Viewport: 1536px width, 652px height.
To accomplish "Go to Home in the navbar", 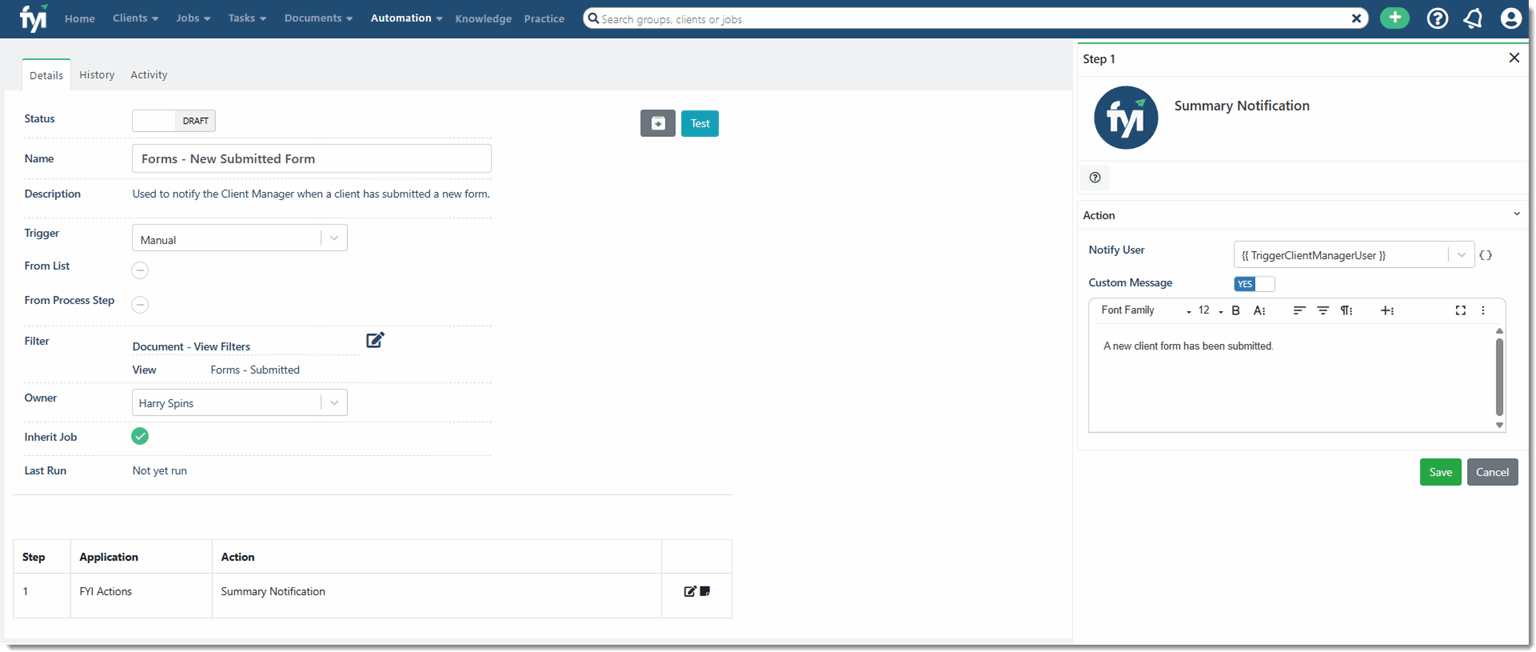I will 80,18.
